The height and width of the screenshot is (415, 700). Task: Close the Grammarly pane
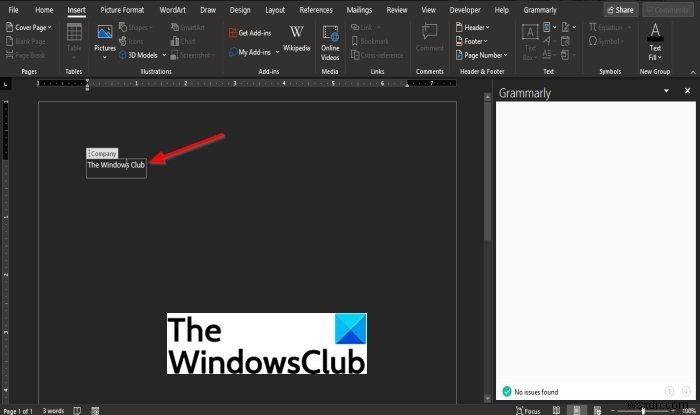[x=688, y=91]
